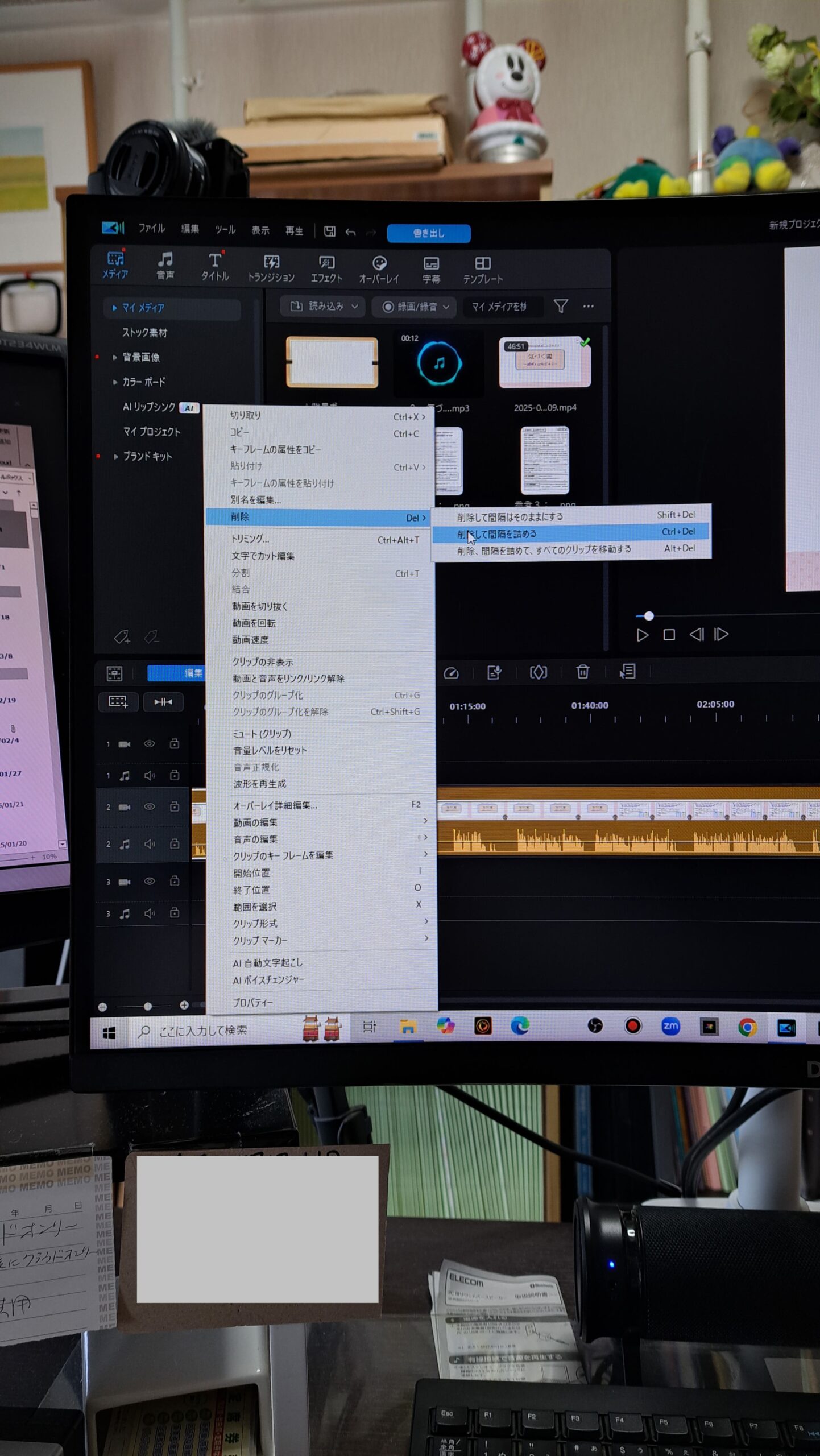Click トリミング... in the context menu

321,539
